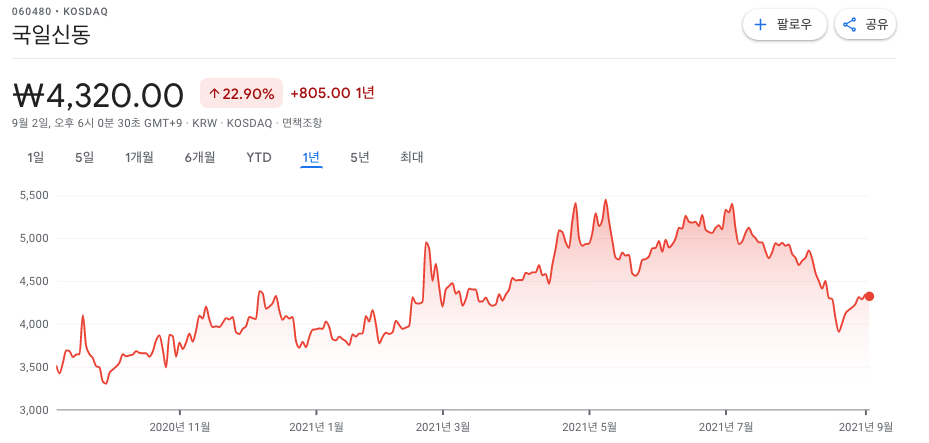Select the 5일 time range tab
Image resolution: width=929 pixels, height=443 pixels.
coord(85,158)
